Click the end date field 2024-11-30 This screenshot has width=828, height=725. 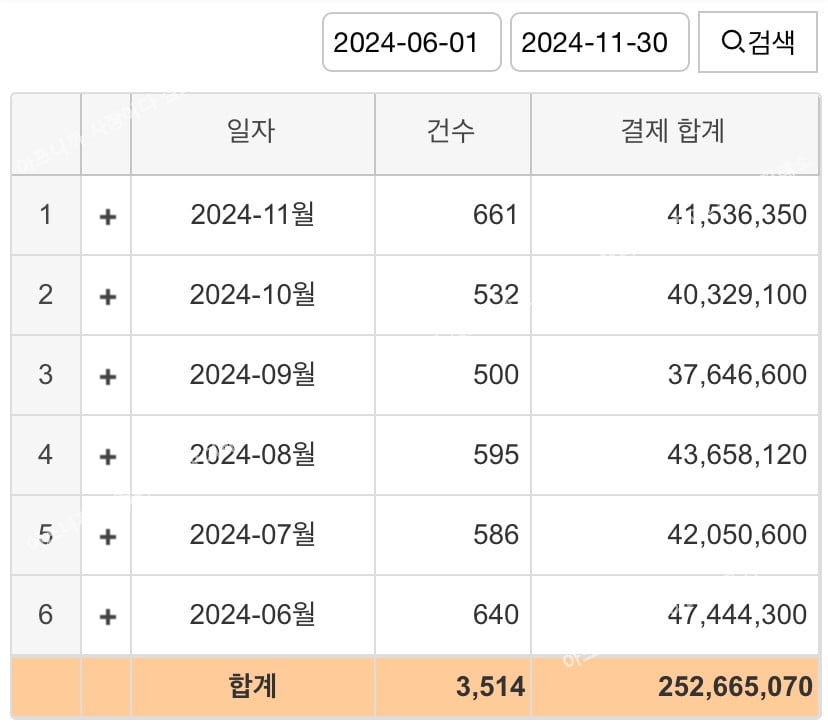click(x=599, y=42)
